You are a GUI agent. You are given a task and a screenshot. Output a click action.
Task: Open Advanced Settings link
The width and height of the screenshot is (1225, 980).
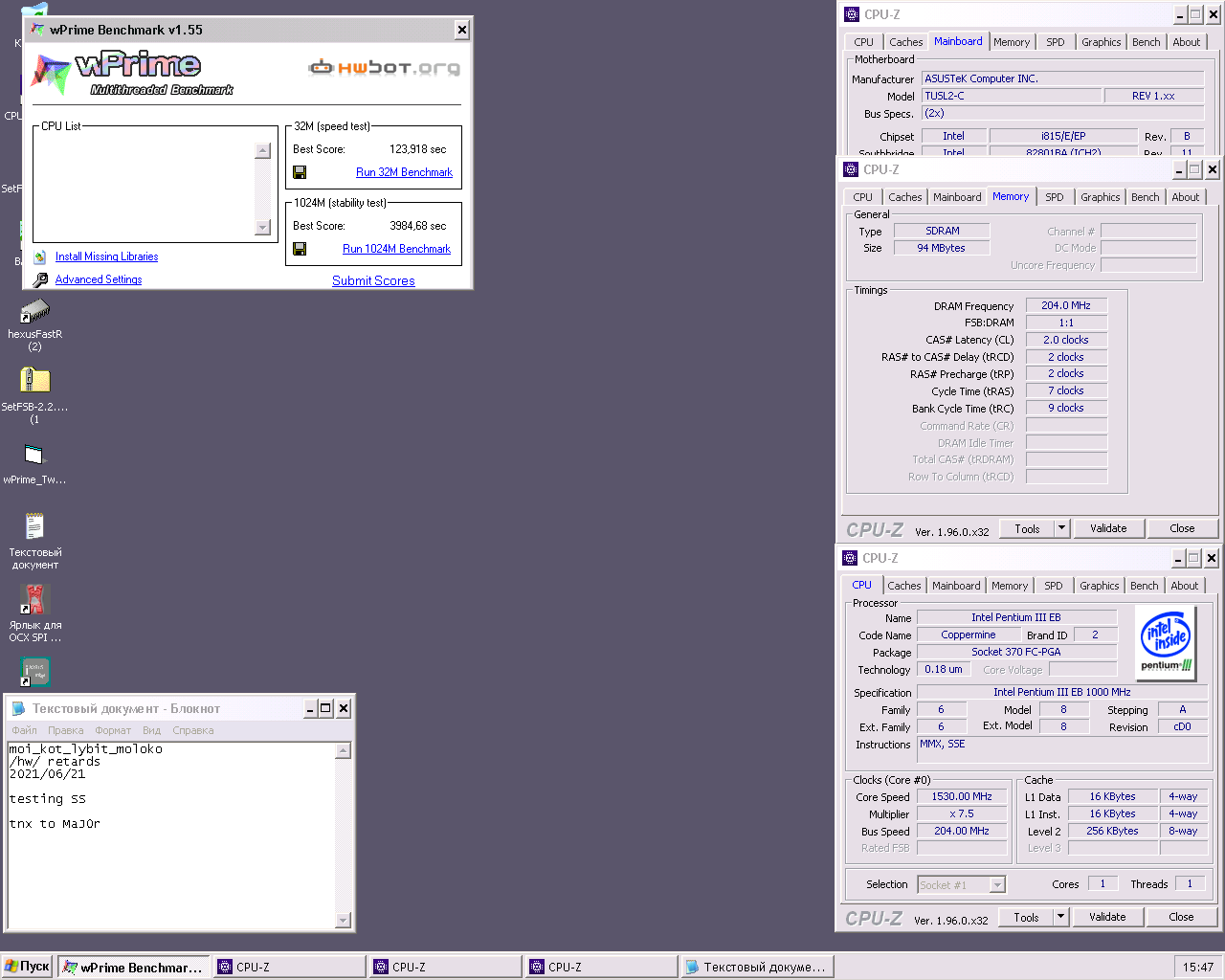(99, 279)
